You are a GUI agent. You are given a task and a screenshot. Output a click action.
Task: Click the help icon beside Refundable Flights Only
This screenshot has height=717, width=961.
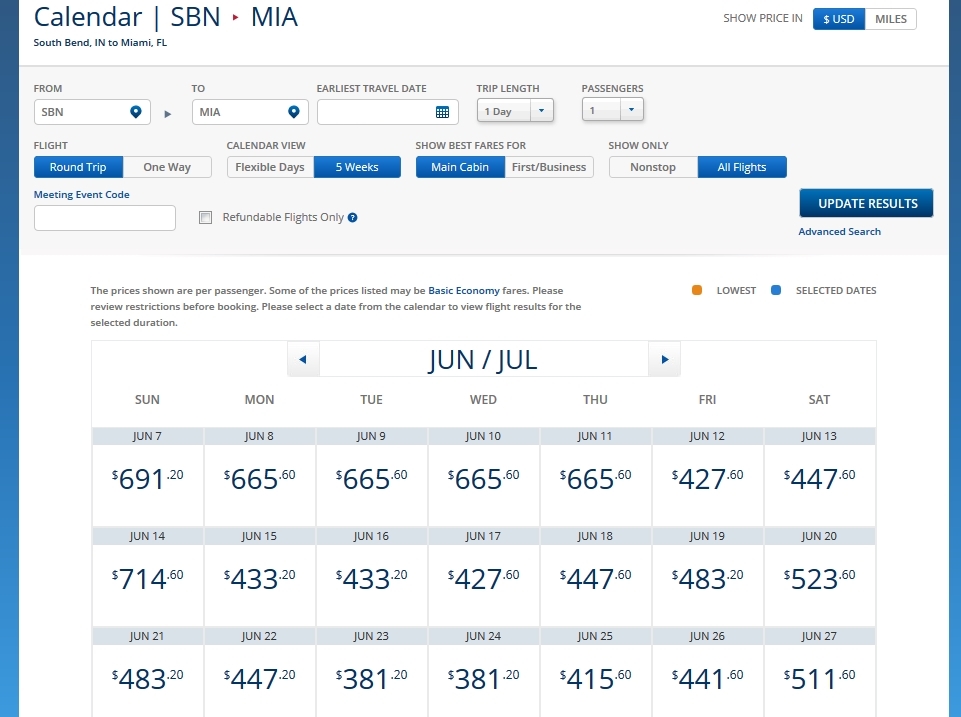pos(353,218)
